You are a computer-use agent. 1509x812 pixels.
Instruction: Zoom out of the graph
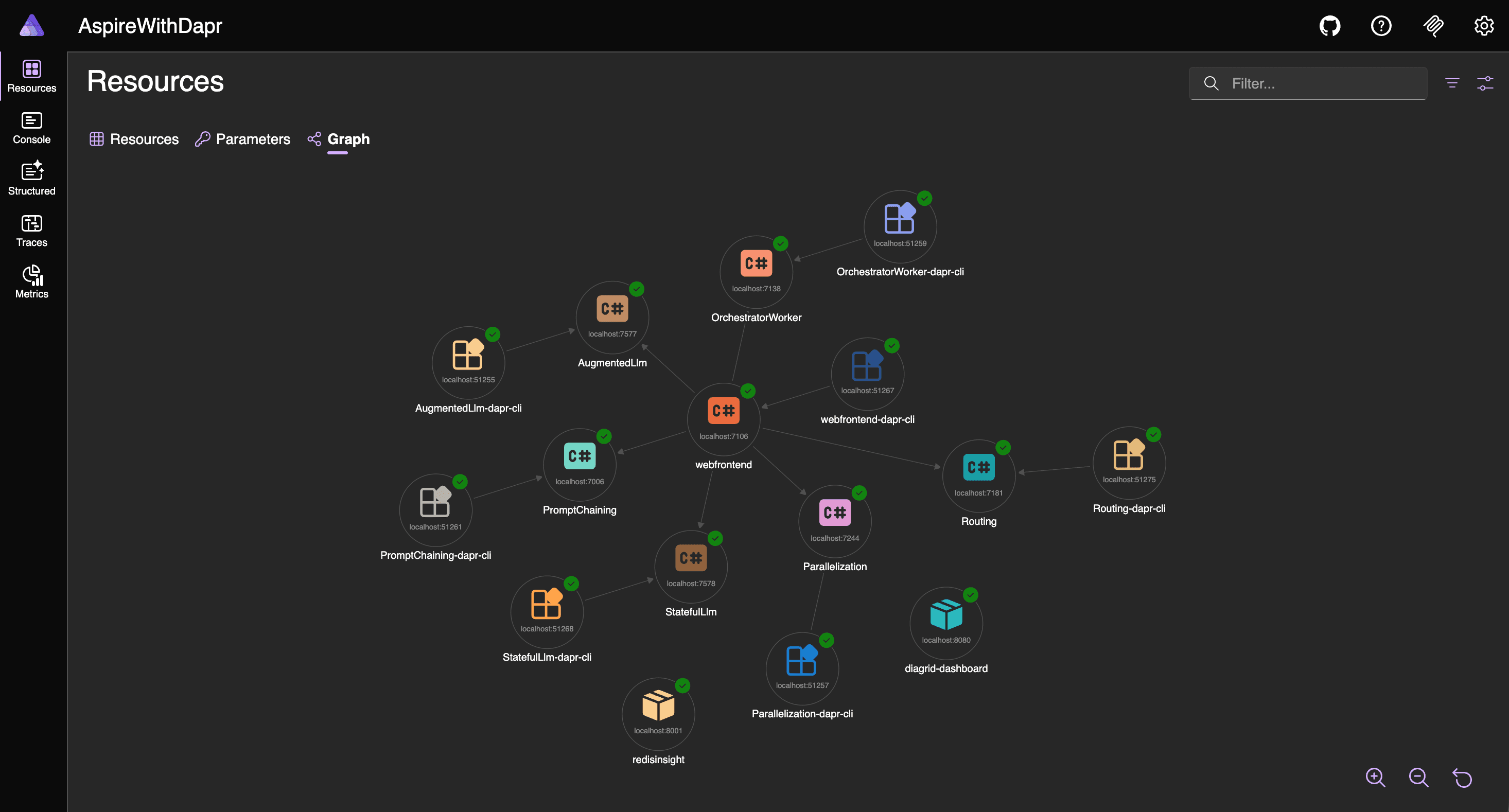[1418, 778]
